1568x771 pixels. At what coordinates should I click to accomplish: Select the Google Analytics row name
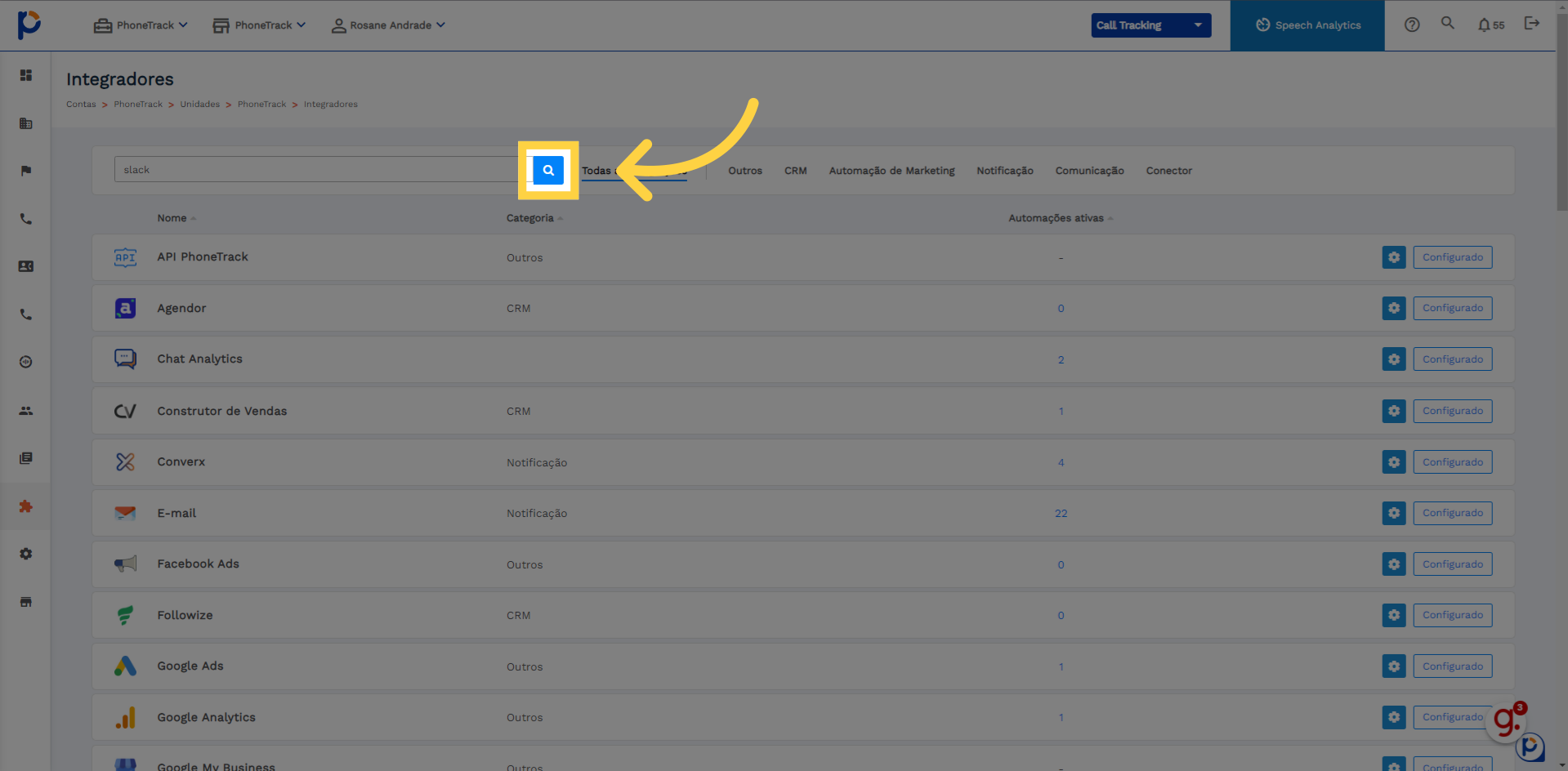click(206, 717)
